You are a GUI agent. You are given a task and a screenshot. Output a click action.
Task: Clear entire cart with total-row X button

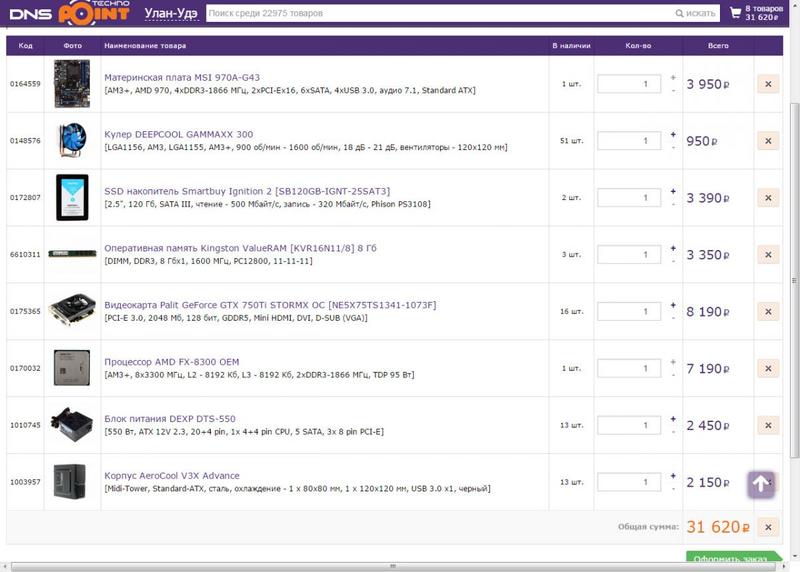(768, 527)
